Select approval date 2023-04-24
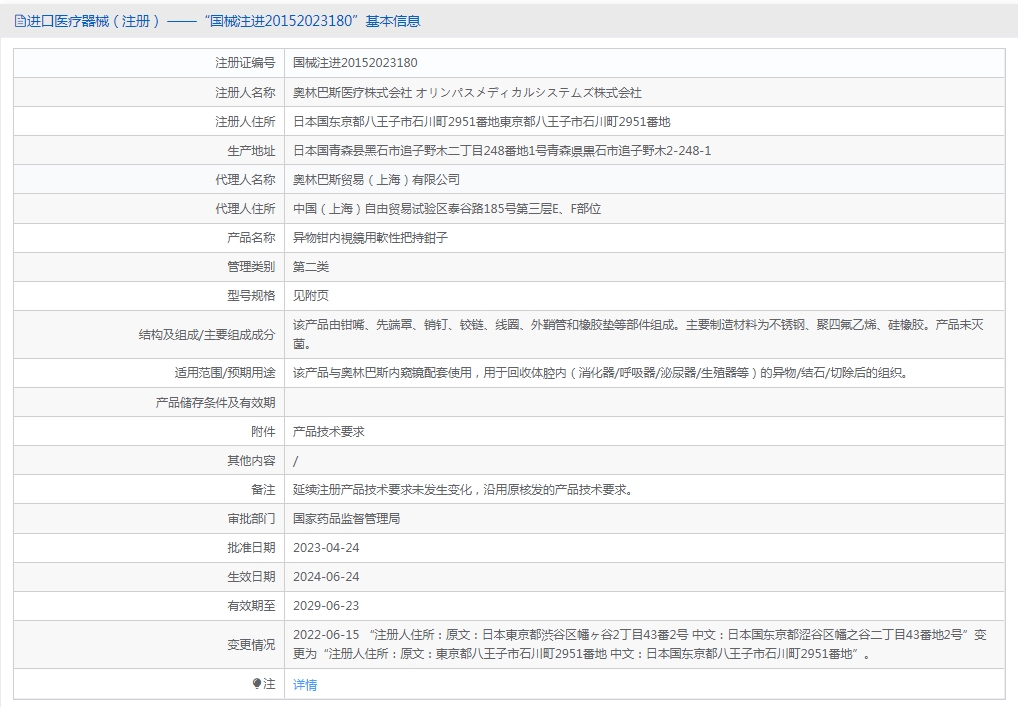The image size is (1018, 707). pos(326,547)
